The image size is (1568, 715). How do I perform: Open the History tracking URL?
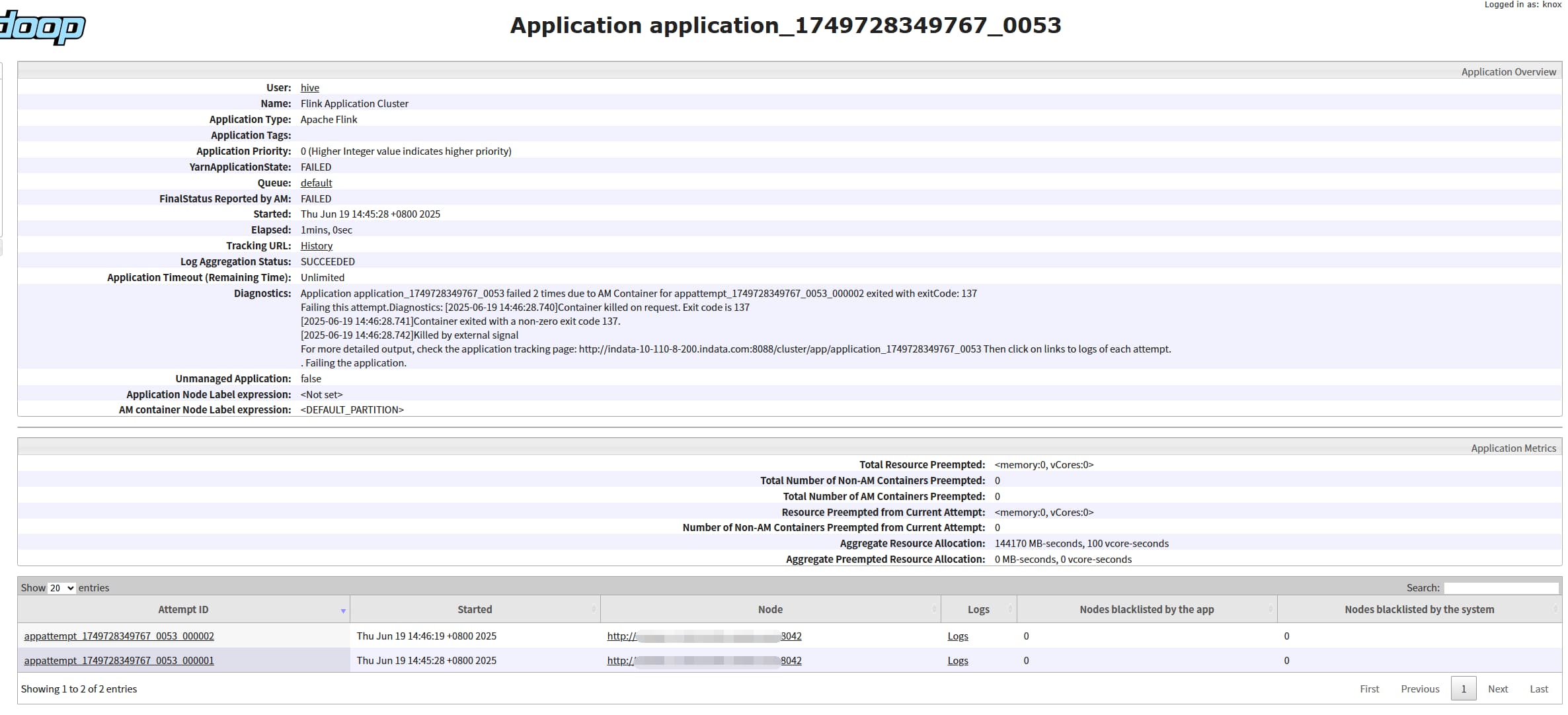coord(317,246)
